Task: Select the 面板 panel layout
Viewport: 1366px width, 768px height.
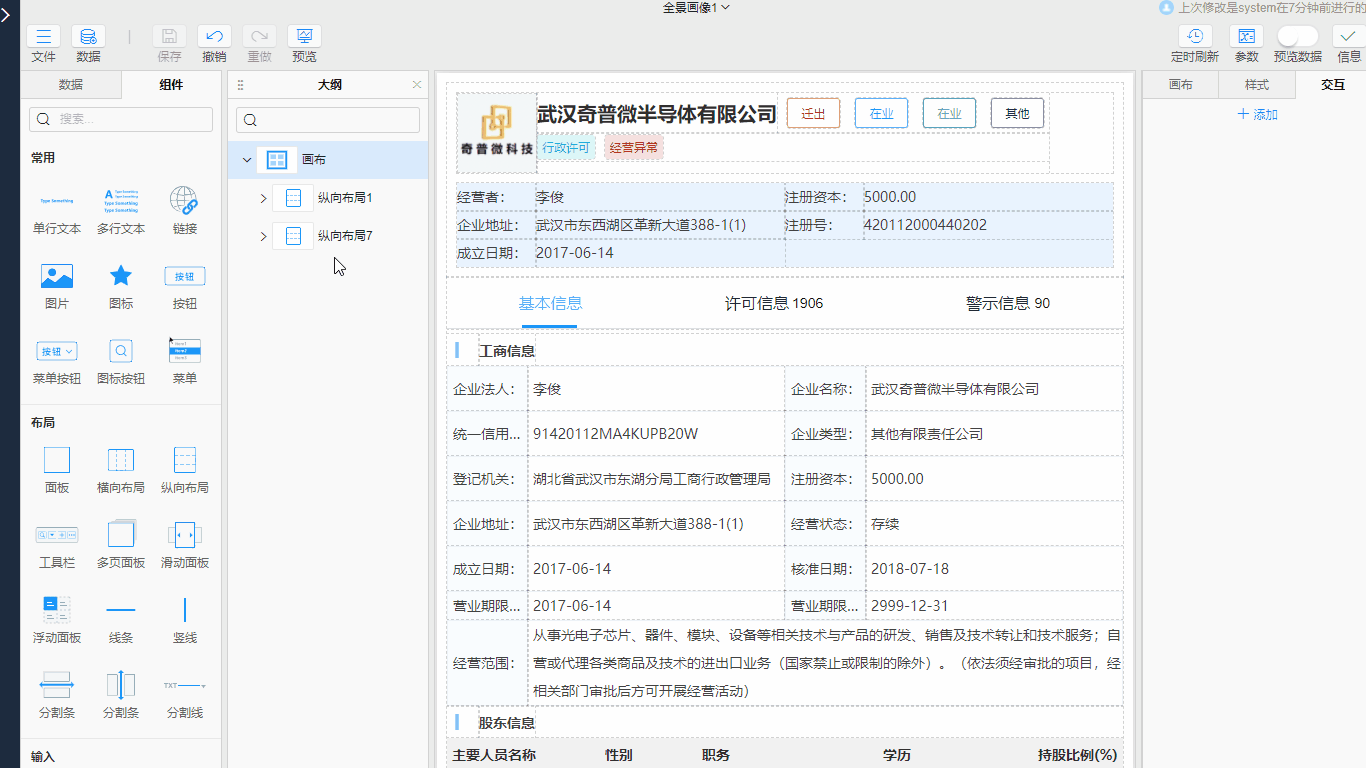Action: [x=57, y=470]
